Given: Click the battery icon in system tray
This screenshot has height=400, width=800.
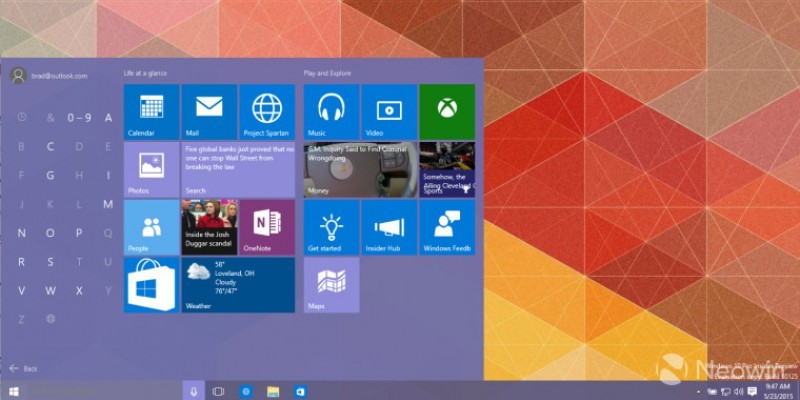Looking at the screenshot, I should click(713, 392).
